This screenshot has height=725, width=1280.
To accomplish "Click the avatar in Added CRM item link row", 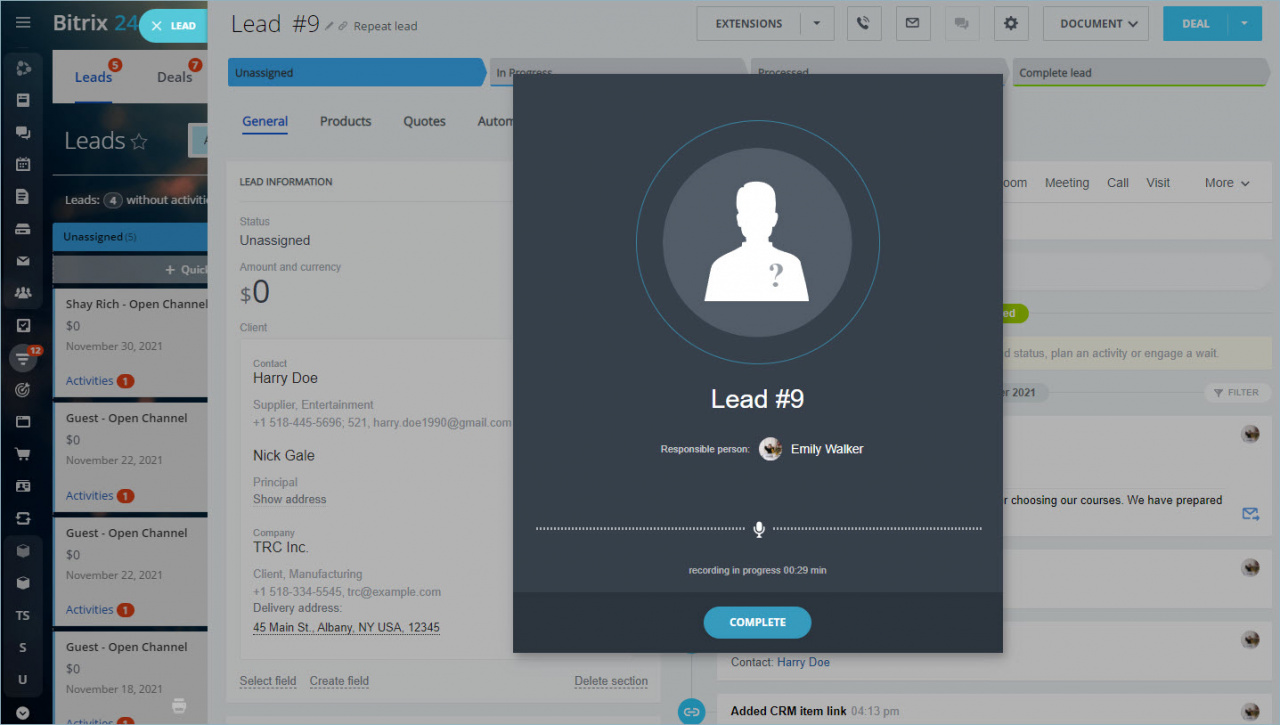I will pos(1250,711).
